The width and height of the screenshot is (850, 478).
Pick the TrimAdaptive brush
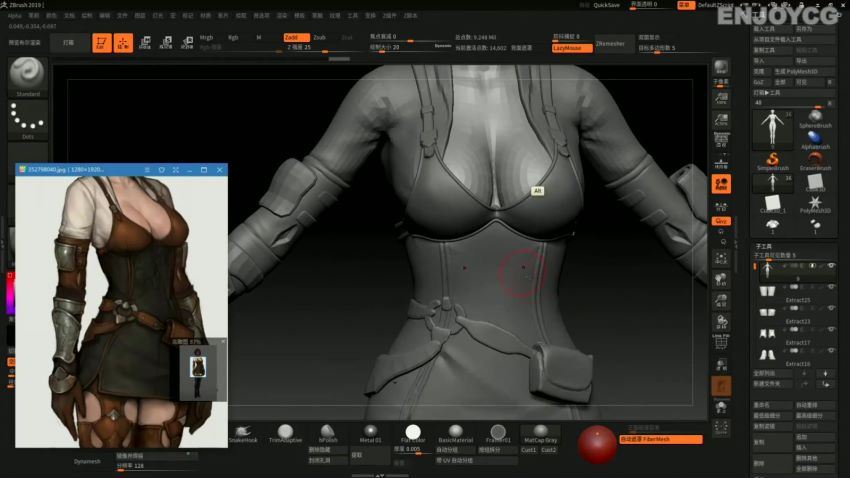[285, 434]
